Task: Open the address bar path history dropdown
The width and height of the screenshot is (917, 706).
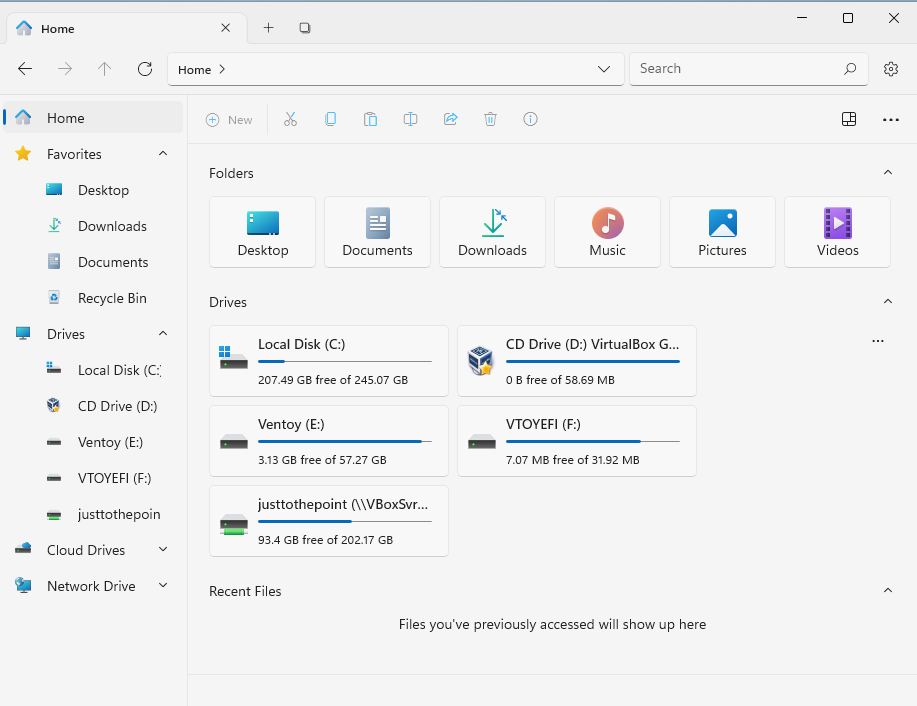Action: 604,69
